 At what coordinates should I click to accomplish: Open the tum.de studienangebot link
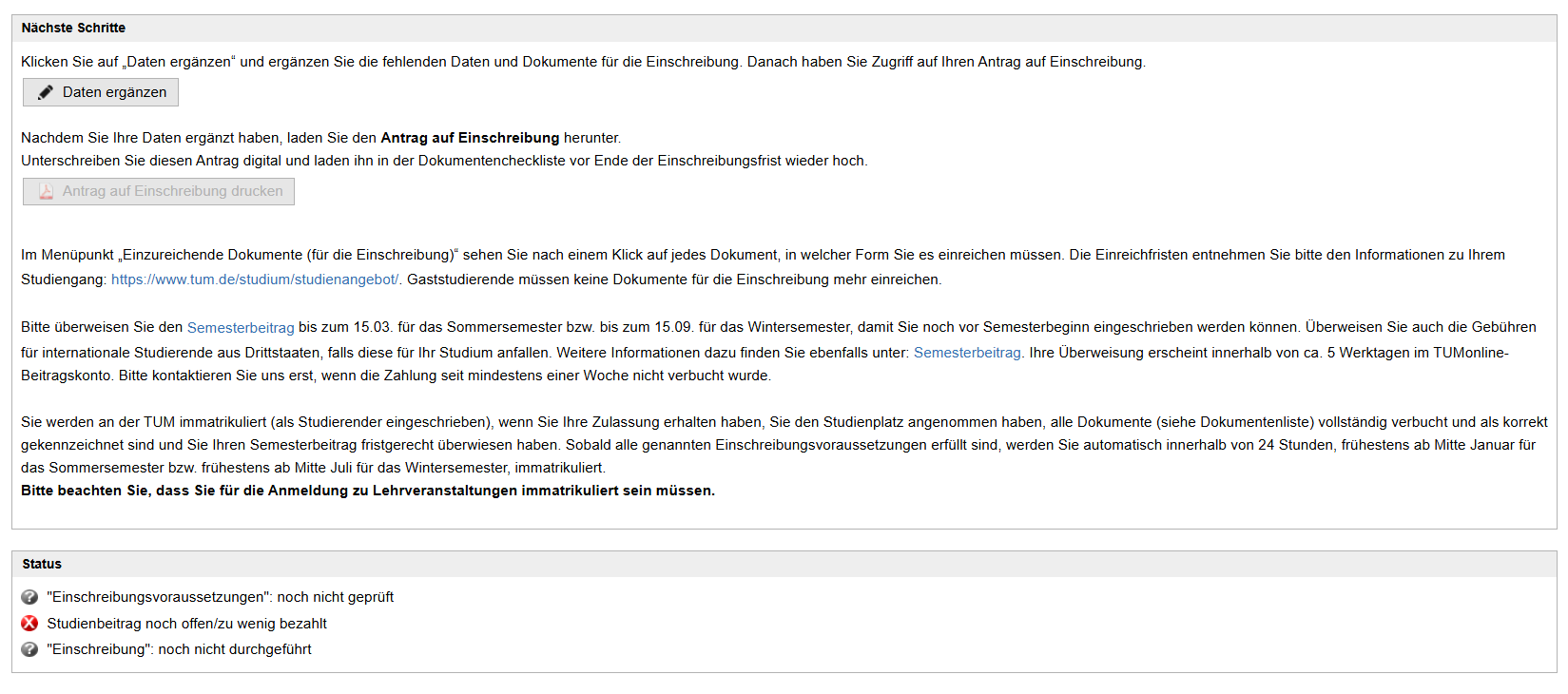[255, 280]
